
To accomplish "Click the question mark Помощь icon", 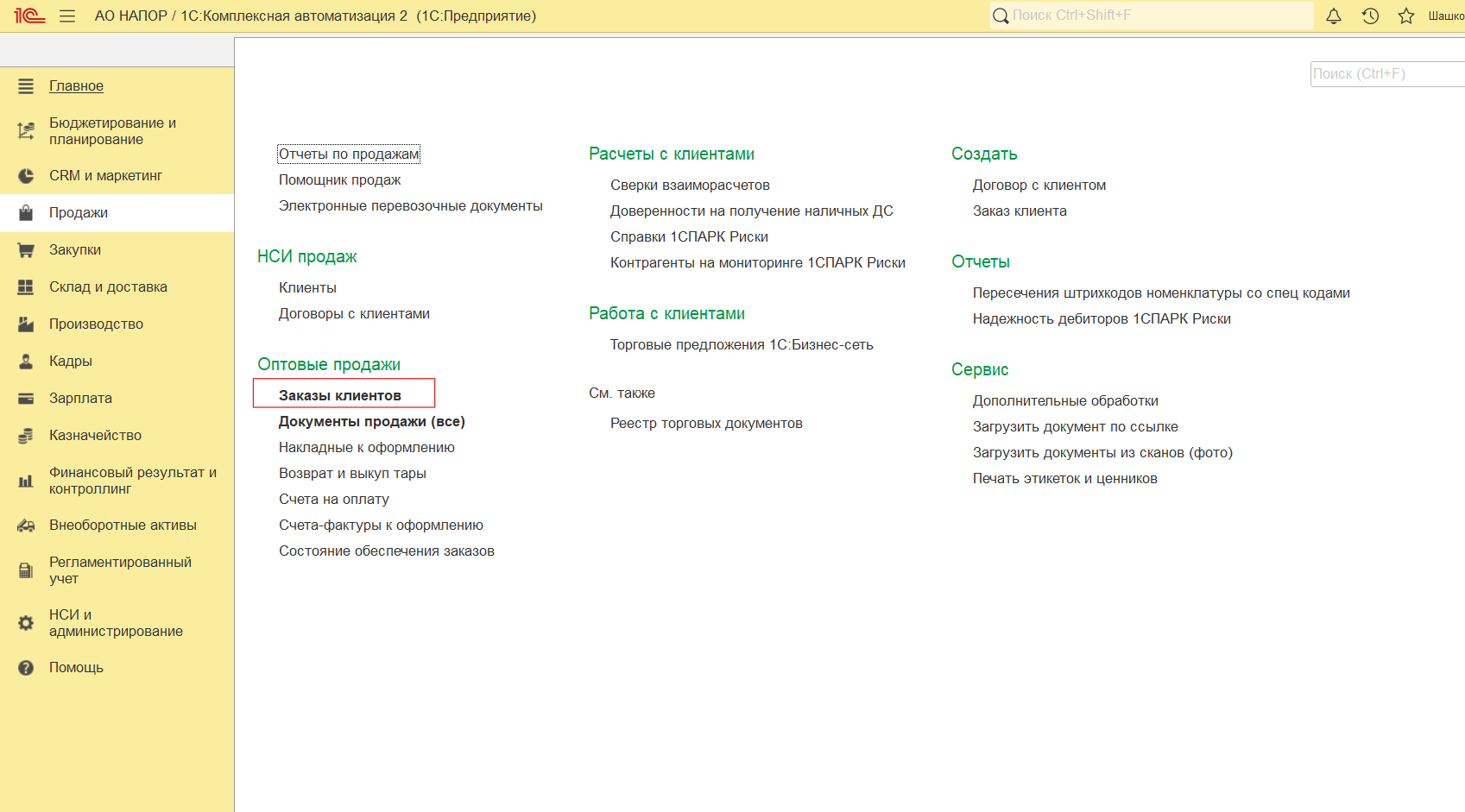I will pyautogui.click(x=26, y=668).
